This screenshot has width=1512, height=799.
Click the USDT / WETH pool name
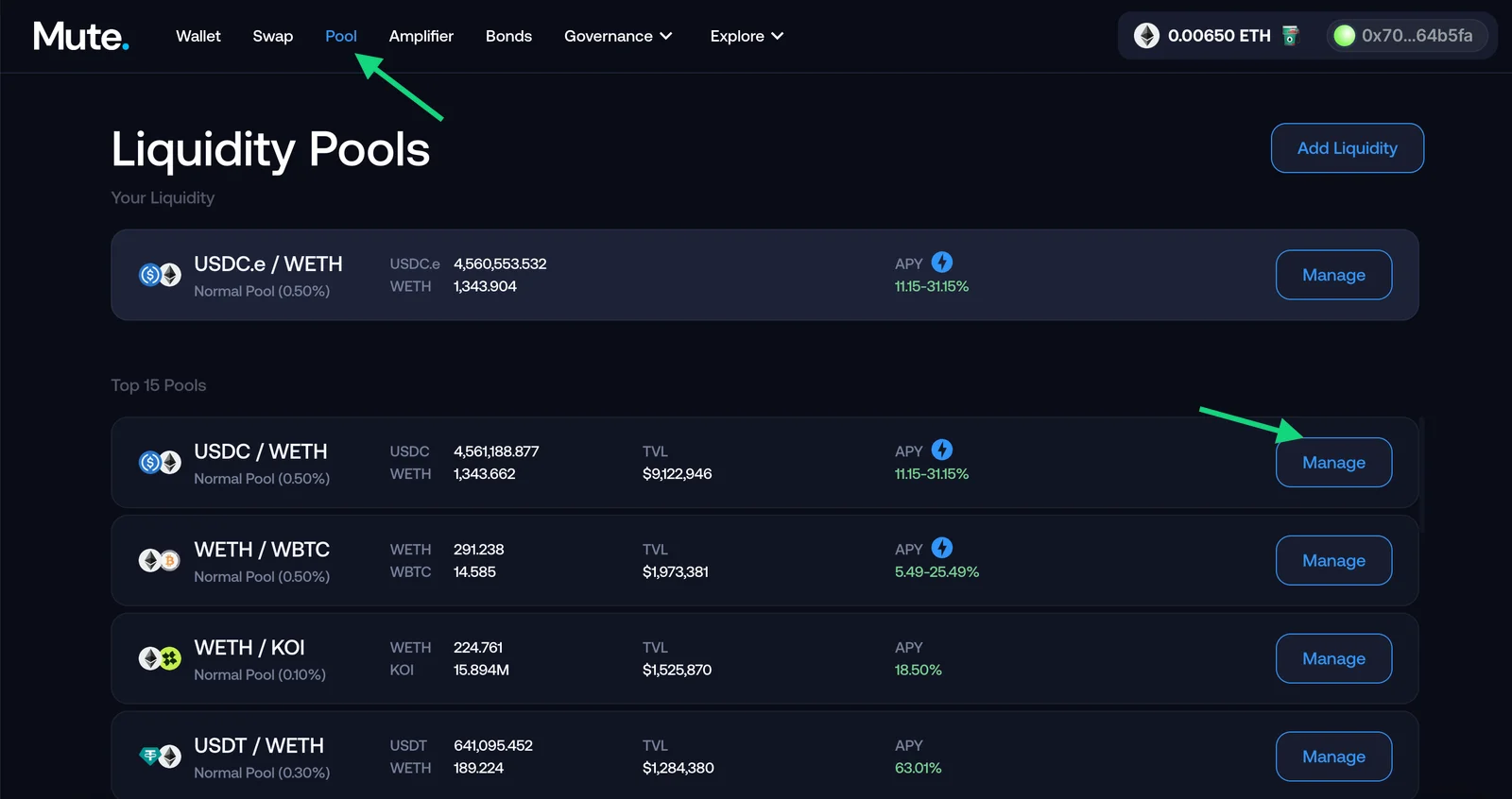(x=259, y=746)
